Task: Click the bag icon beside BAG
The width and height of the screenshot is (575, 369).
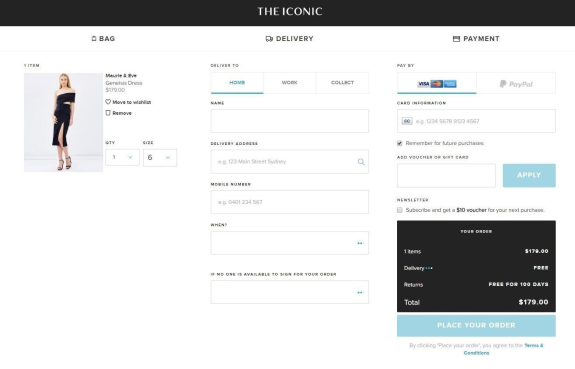Action: (x=94, y=39)
